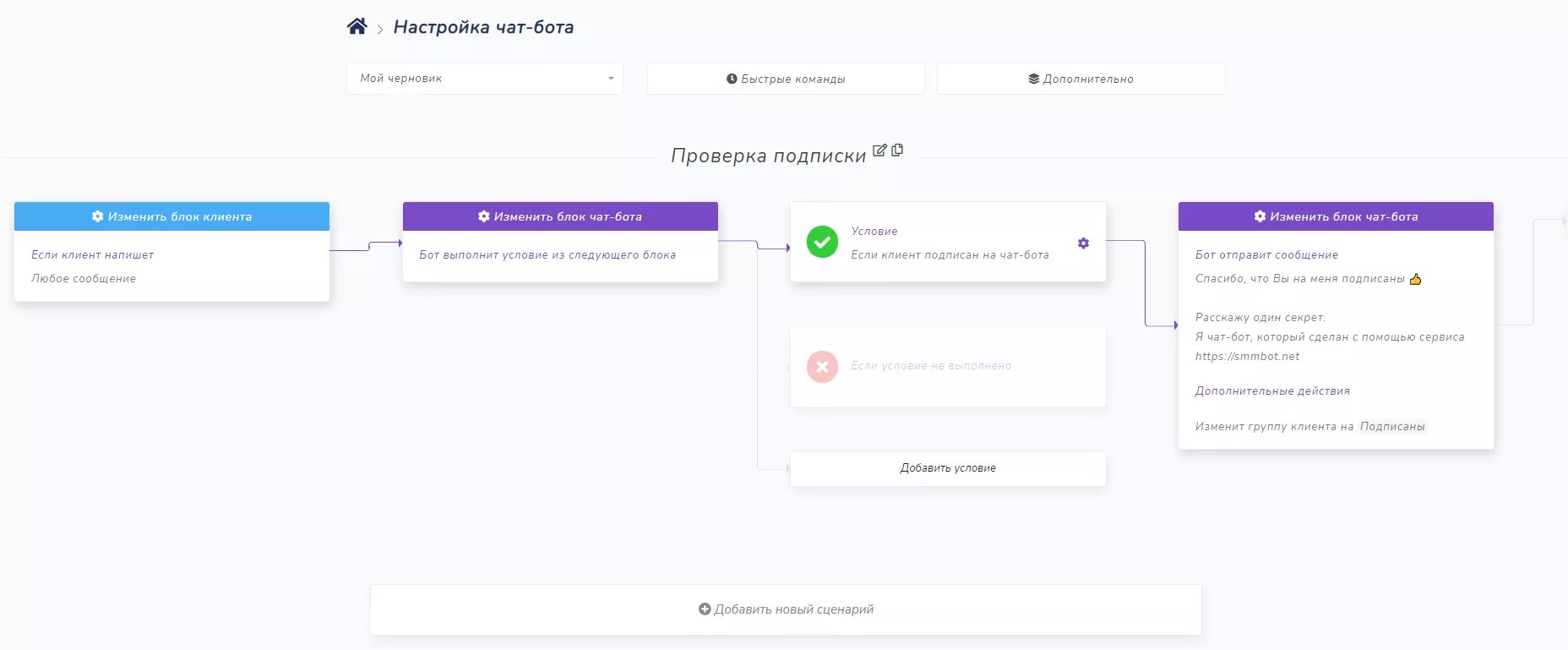Image resolution: width=1568 pixels, height=650 pixels.
Task: Open settings gear of the condition card
Action: (1083, 243)
